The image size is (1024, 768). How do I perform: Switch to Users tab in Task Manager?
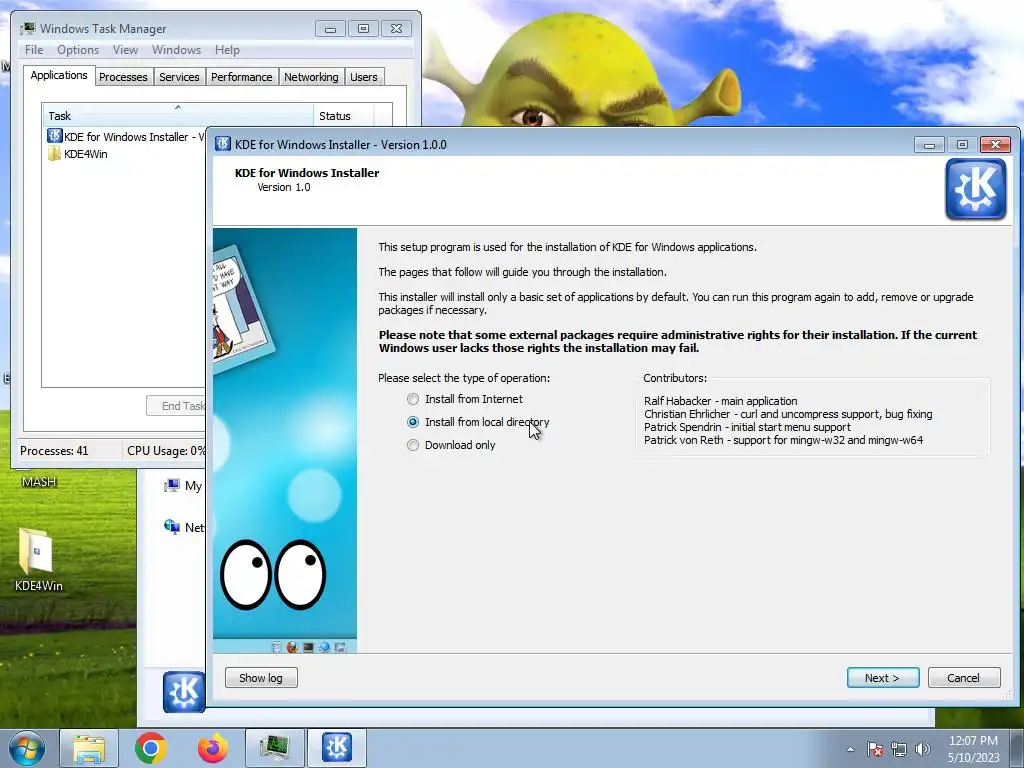click(364, 77)
